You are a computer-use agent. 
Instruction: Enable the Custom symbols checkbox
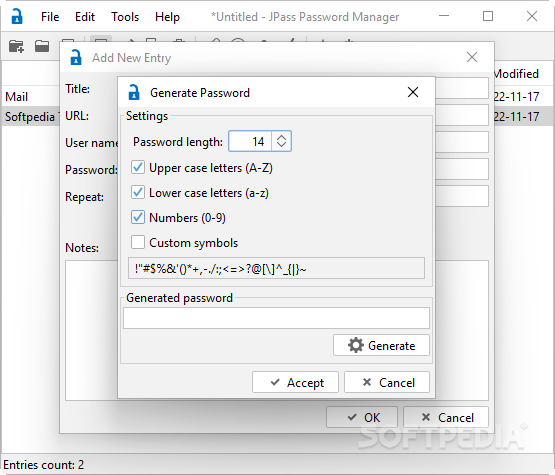138,242
